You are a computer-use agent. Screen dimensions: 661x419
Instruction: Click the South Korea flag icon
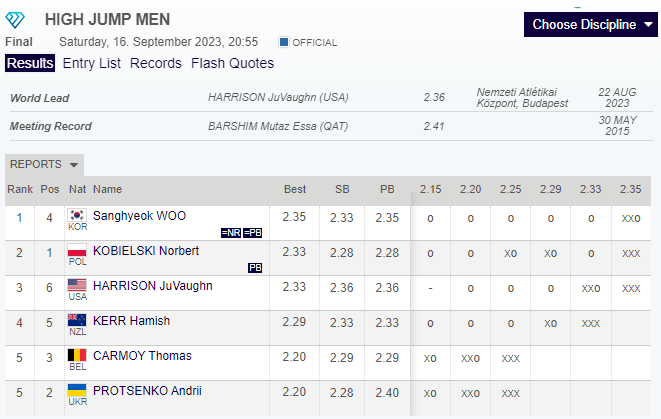coord(77,216)
